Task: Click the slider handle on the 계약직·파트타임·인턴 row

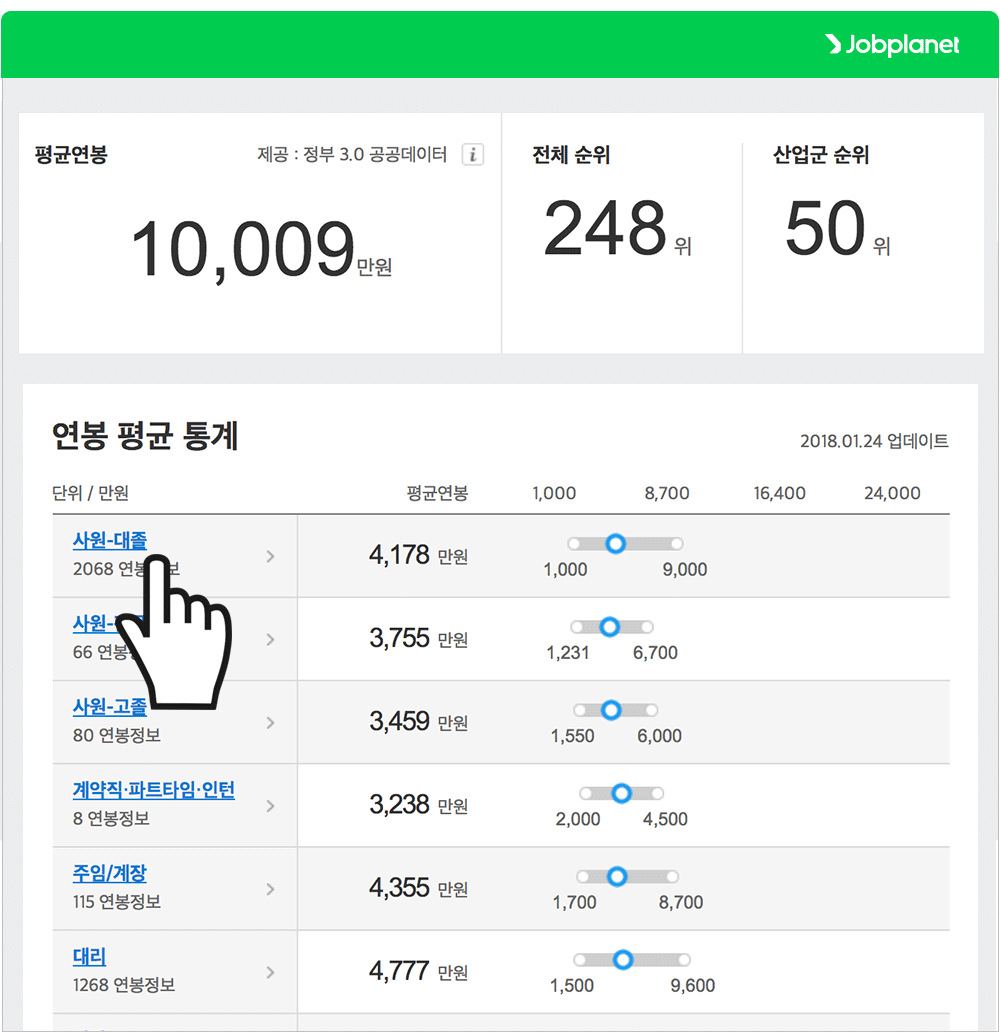Action: click(x=621, y=792)
